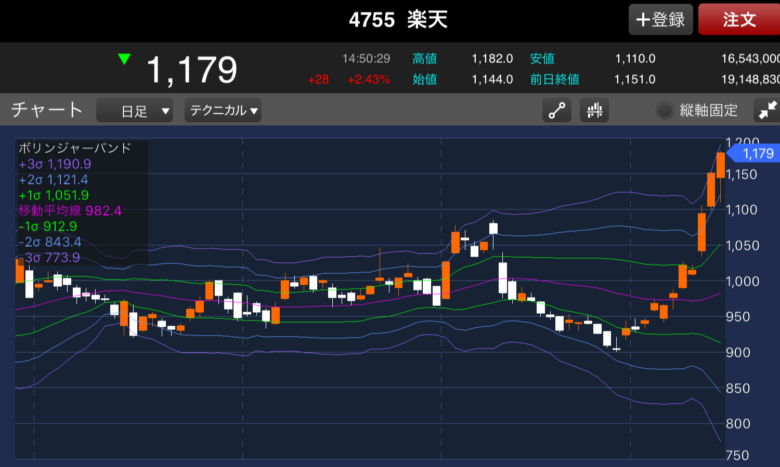
Task: Click the high value 1,182.0
Action: (492, 59)
